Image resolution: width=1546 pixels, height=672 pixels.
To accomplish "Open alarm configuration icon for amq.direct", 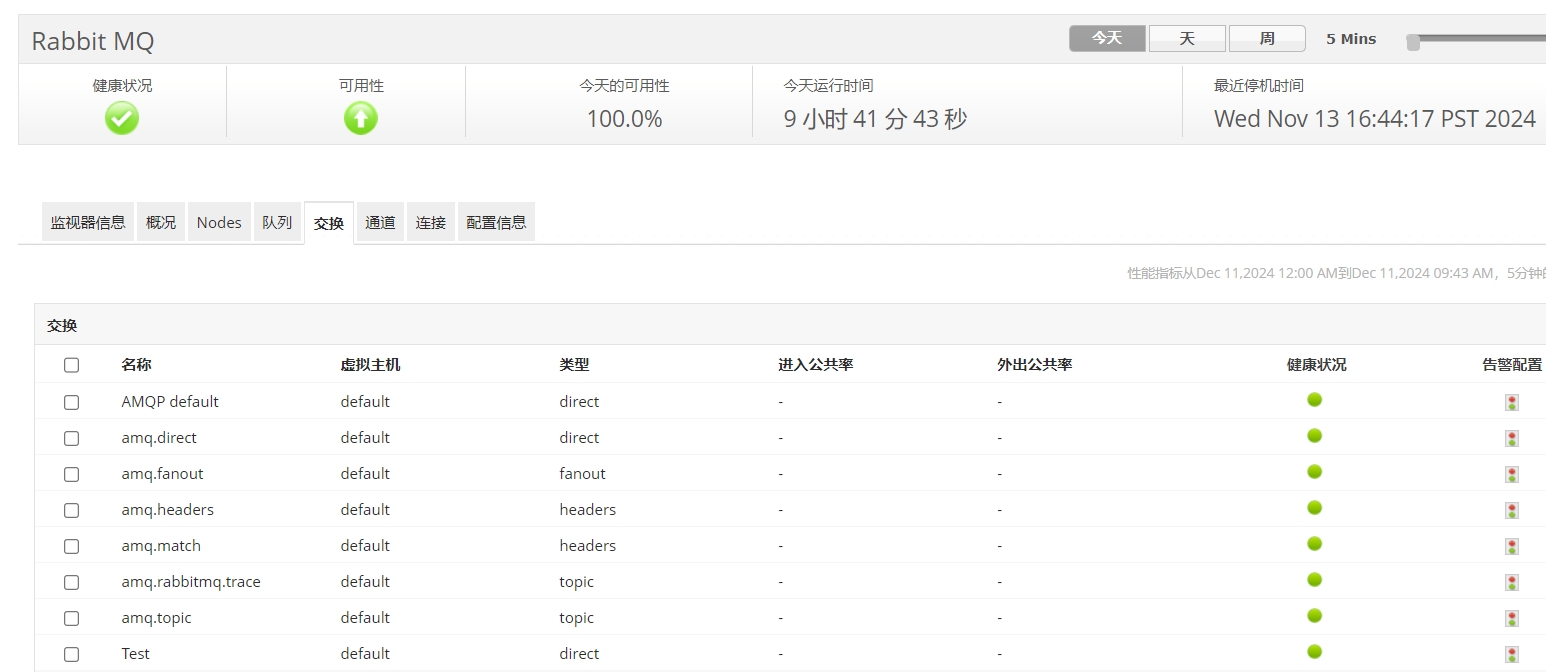I will click(x=1512, y=438).
